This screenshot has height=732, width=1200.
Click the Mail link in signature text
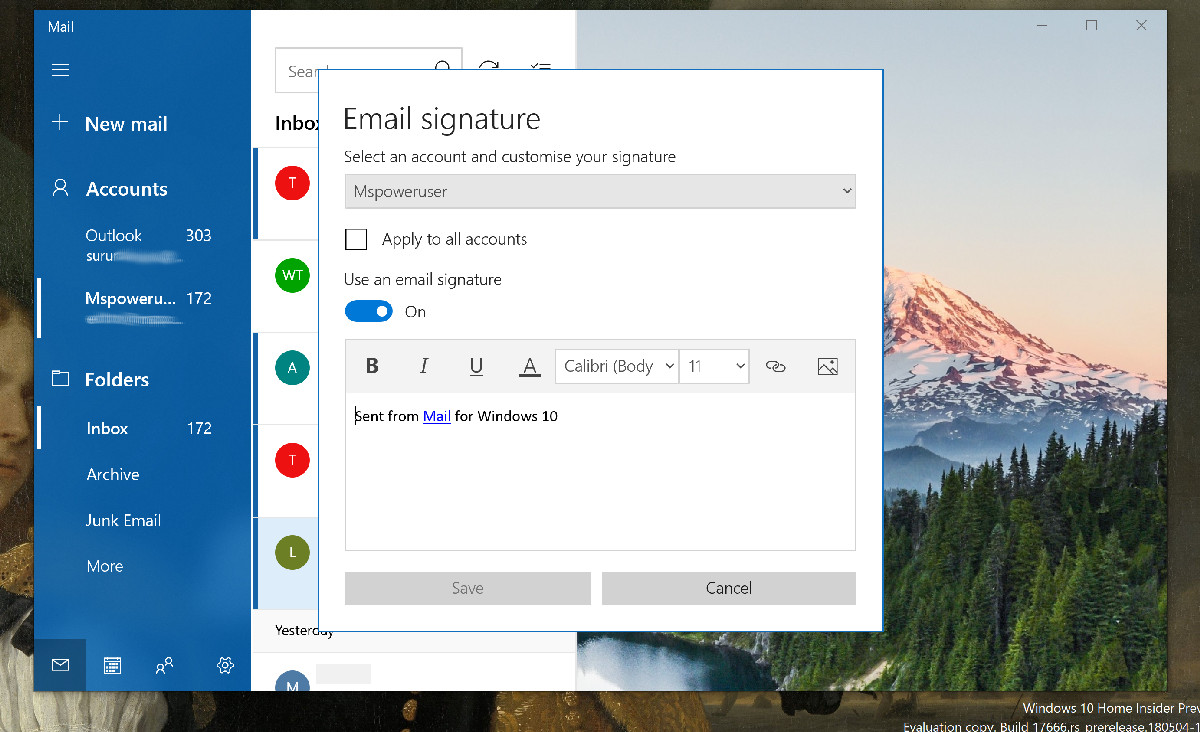(436, 416)
